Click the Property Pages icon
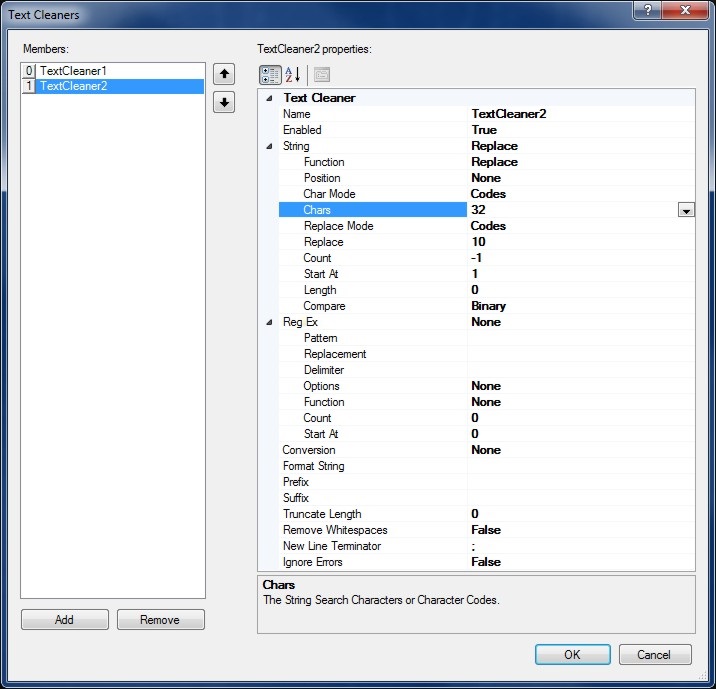716x689 pixels. point(321,75)
